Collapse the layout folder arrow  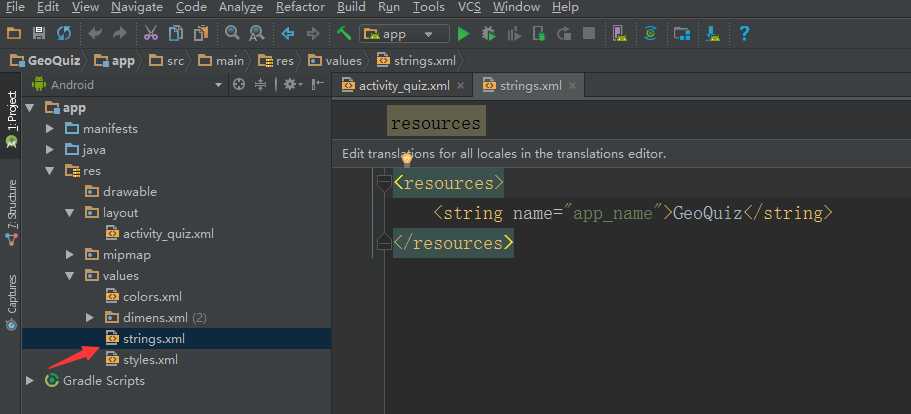click(70, 213)
